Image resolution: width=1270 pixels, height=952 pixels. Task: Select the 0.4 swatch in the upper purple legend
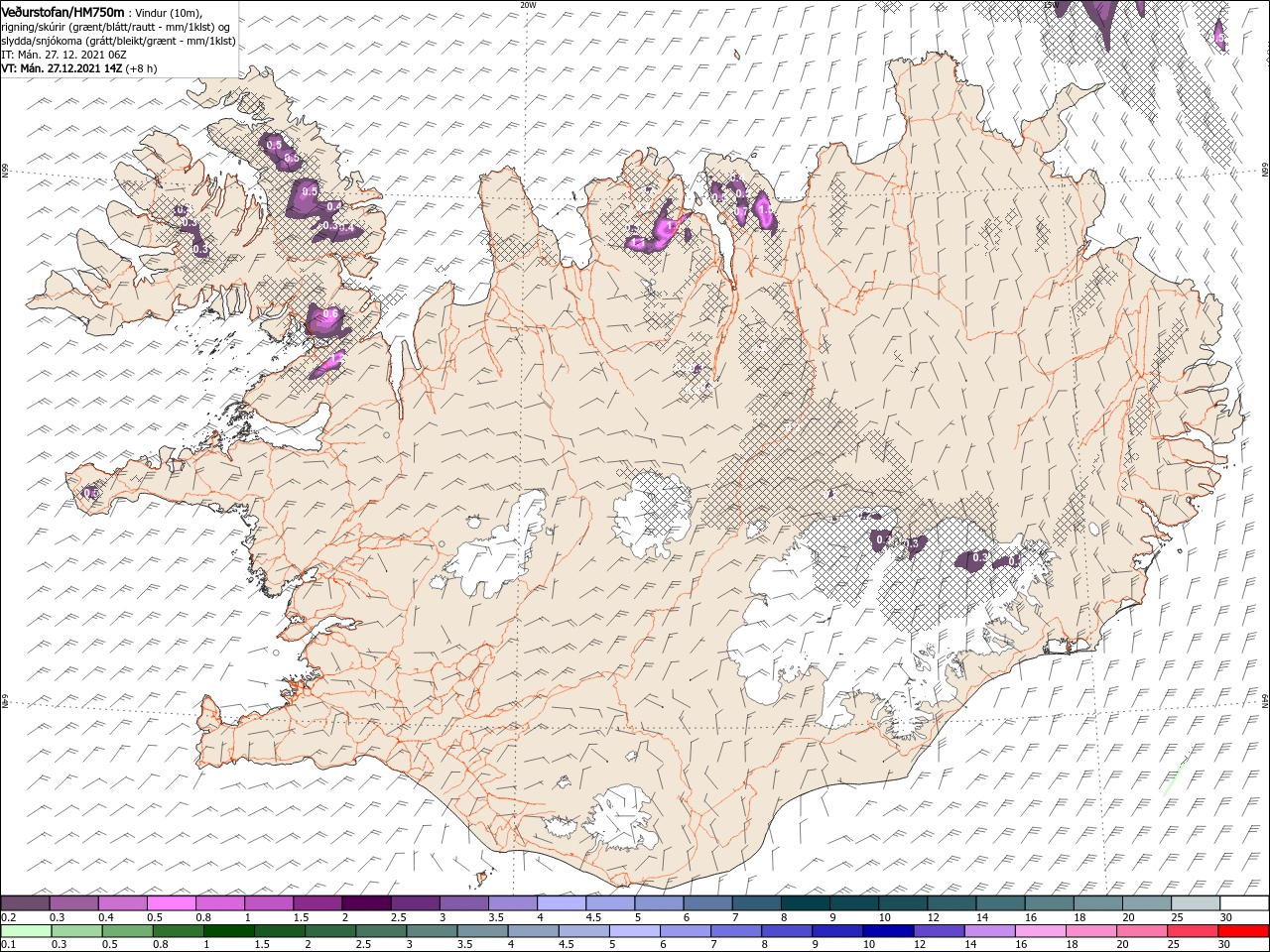[x=122, y=903]
